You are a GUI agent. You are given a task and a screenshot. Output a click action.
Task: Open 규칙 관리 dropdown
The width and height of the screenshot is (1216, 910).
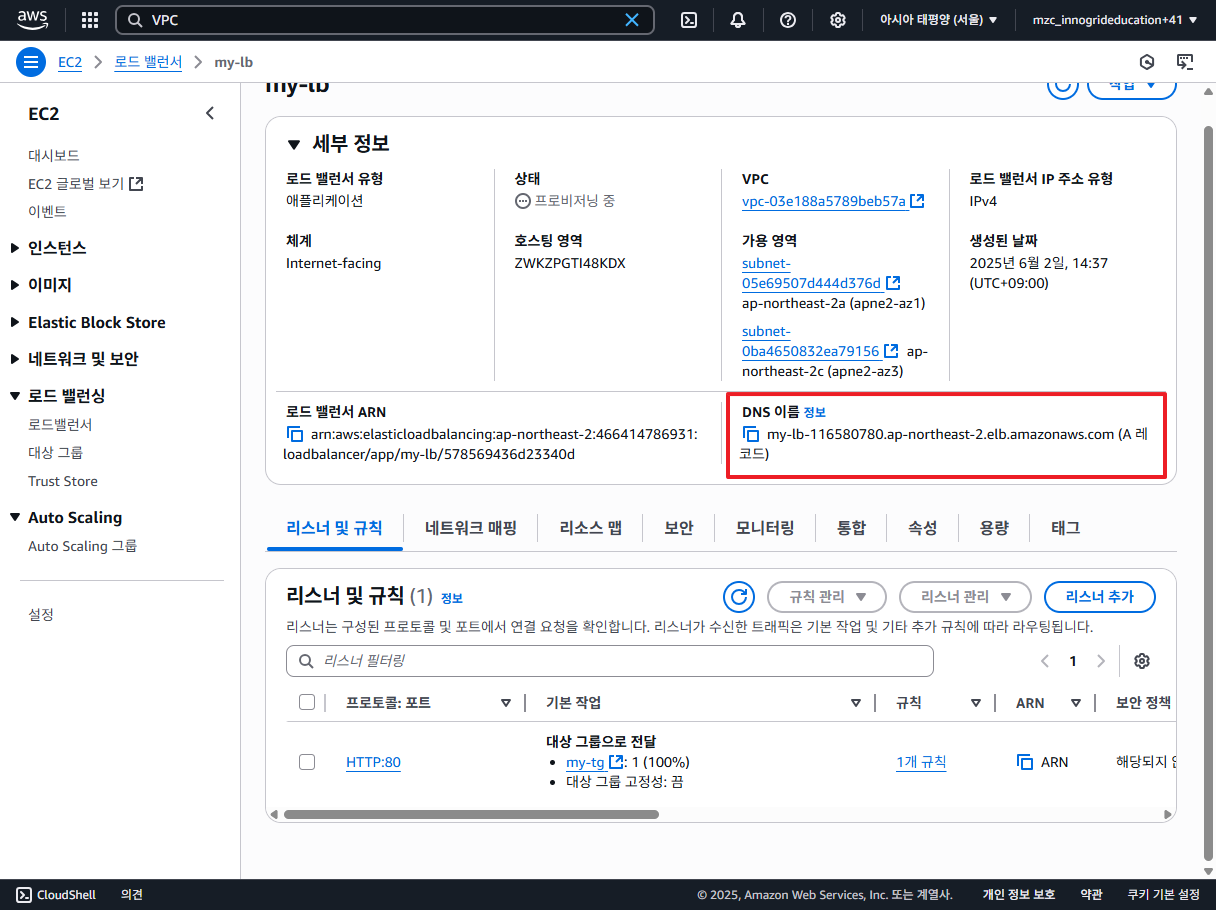[827, 597]
